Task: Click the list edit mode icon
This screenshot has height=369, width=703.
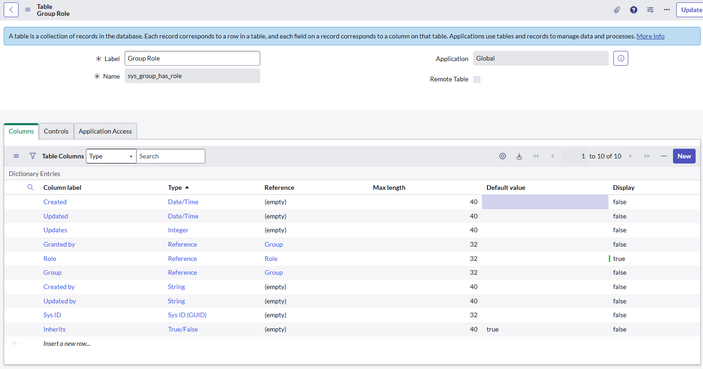Action: tap(519, 156)
